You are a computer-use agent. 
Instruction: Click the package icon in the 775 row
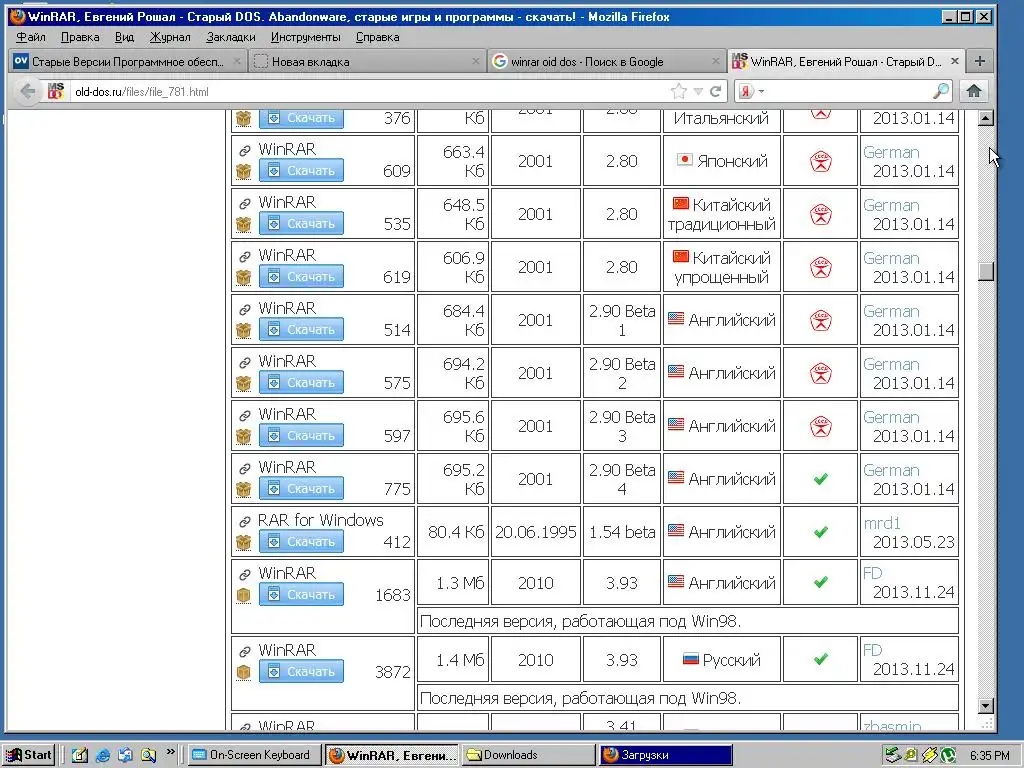click(244, 489)
